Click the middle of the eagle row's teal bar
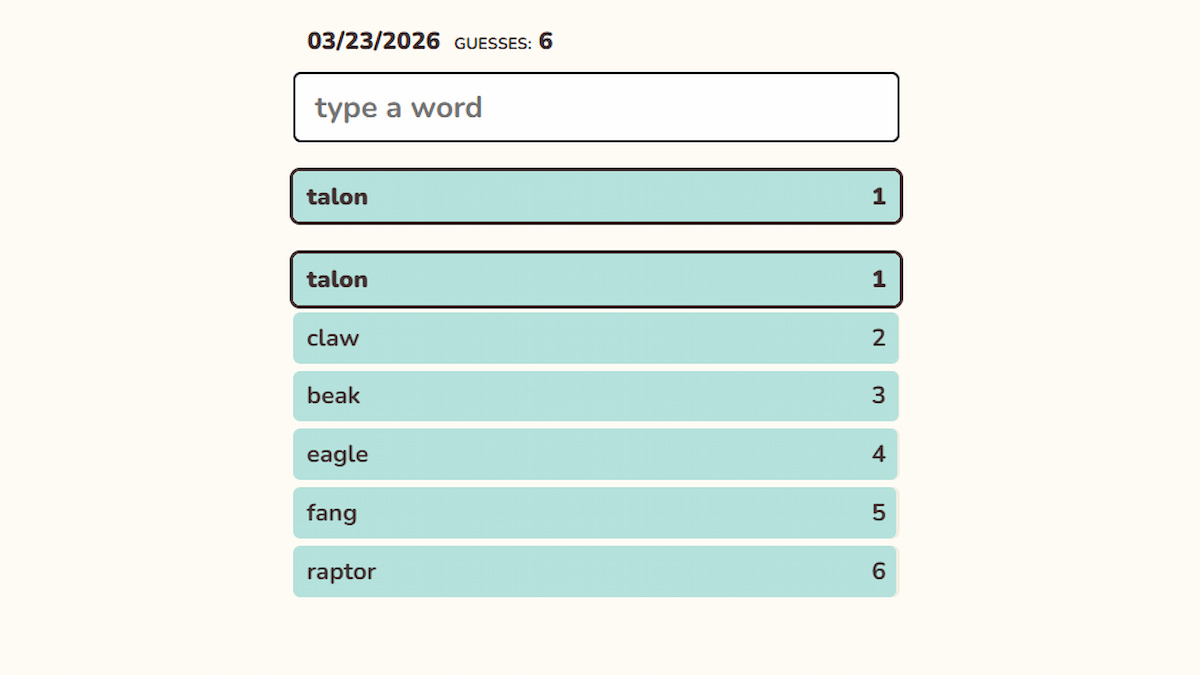The image size is (1200, 675). click(596, 455)
